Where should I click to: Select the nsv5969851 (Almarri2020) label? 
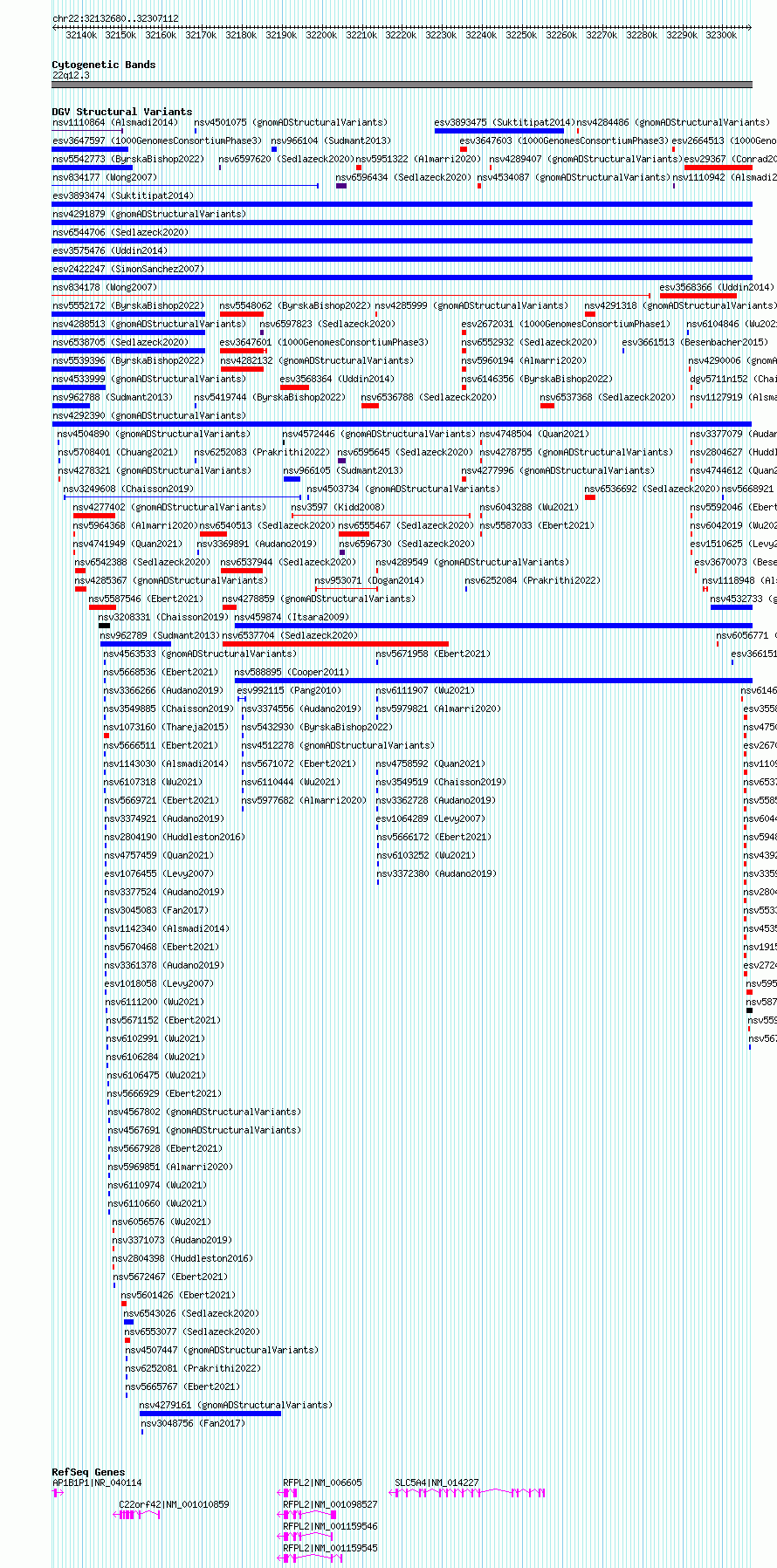(170, 1167)
